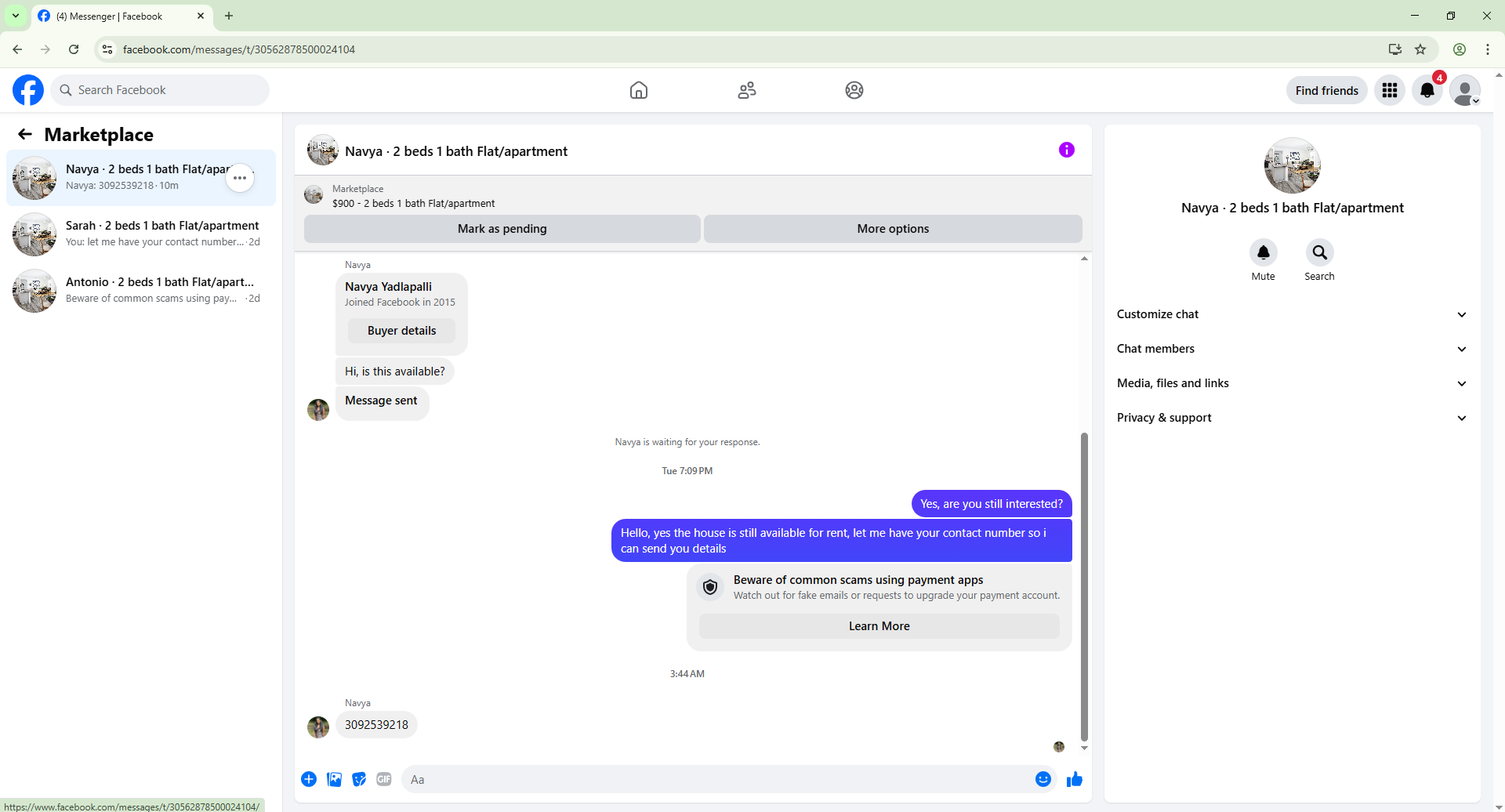Image resolution: width=1505 pixels, height=812 pixels.
Task: Open the Sarah marketplace conversation
Action: coord(141,234)
